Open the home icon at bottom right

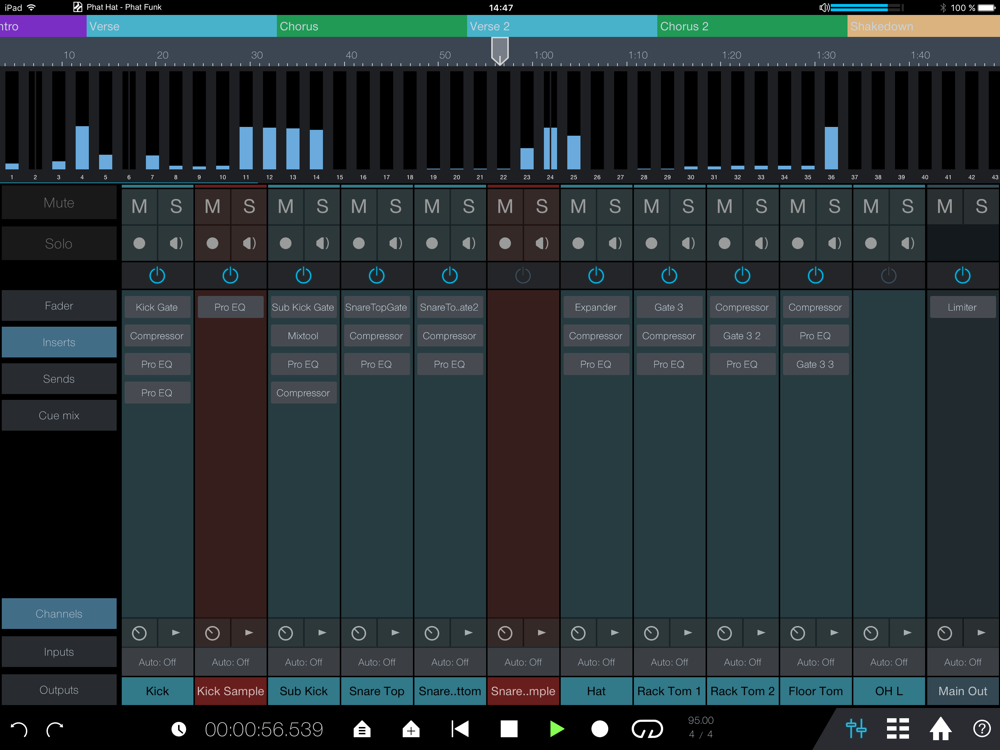click(940, 729)
